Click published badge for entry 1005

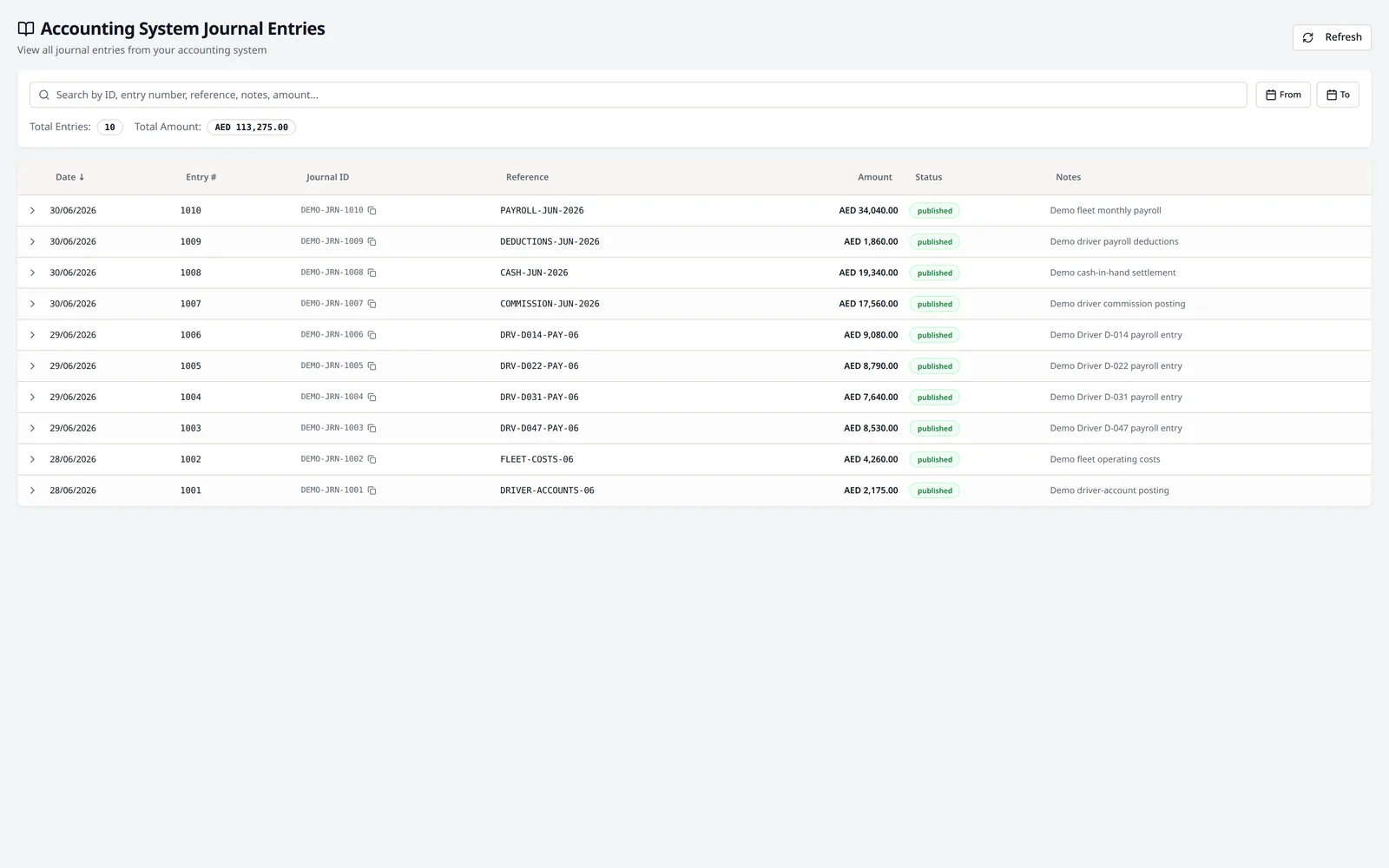click(935, 366)
